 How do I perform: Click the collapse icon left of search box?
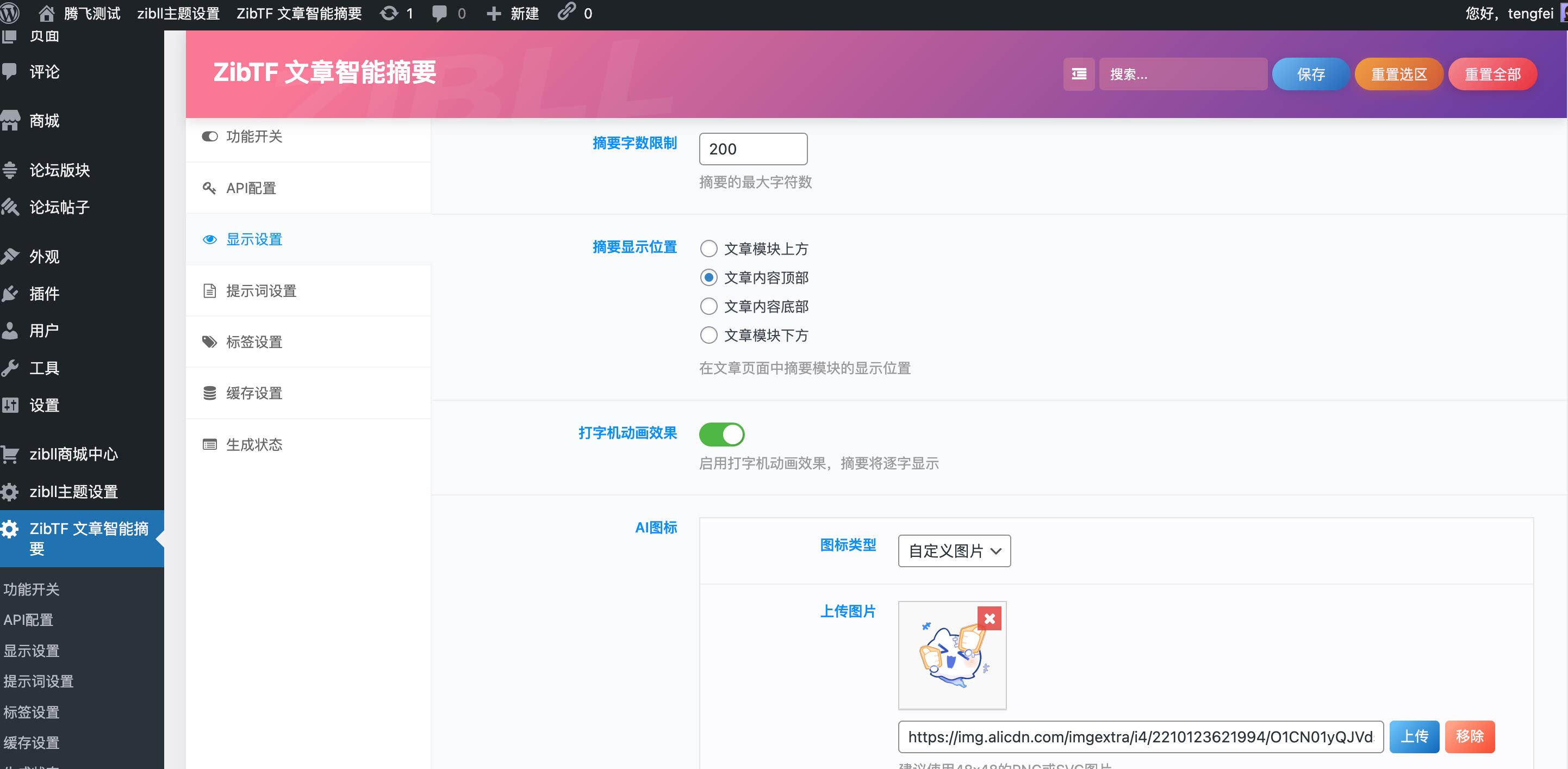point(1078,73)
